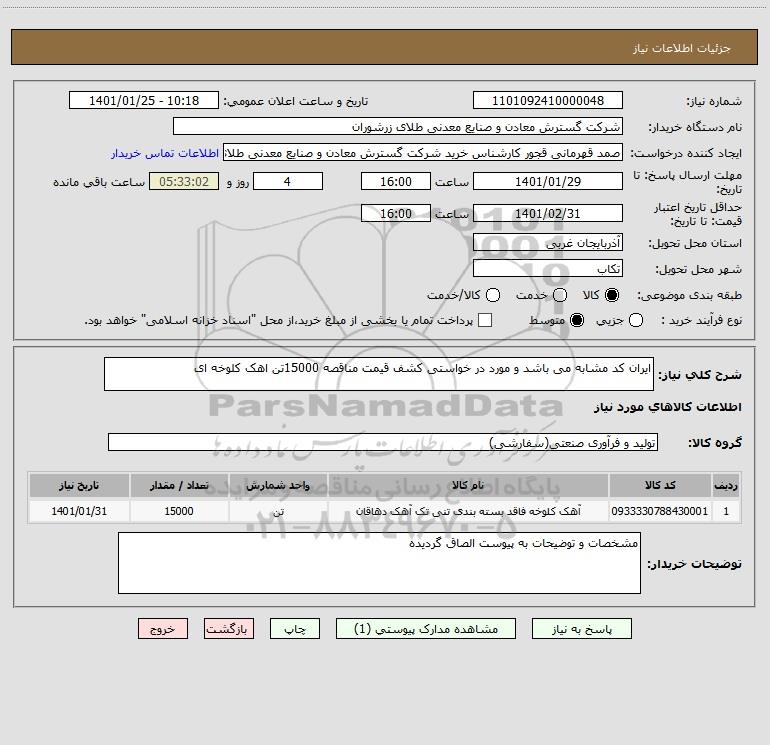Screen dimensions: 770x745
Task: Select the کالا/خدمت radio button
Action: click(493, 295)
